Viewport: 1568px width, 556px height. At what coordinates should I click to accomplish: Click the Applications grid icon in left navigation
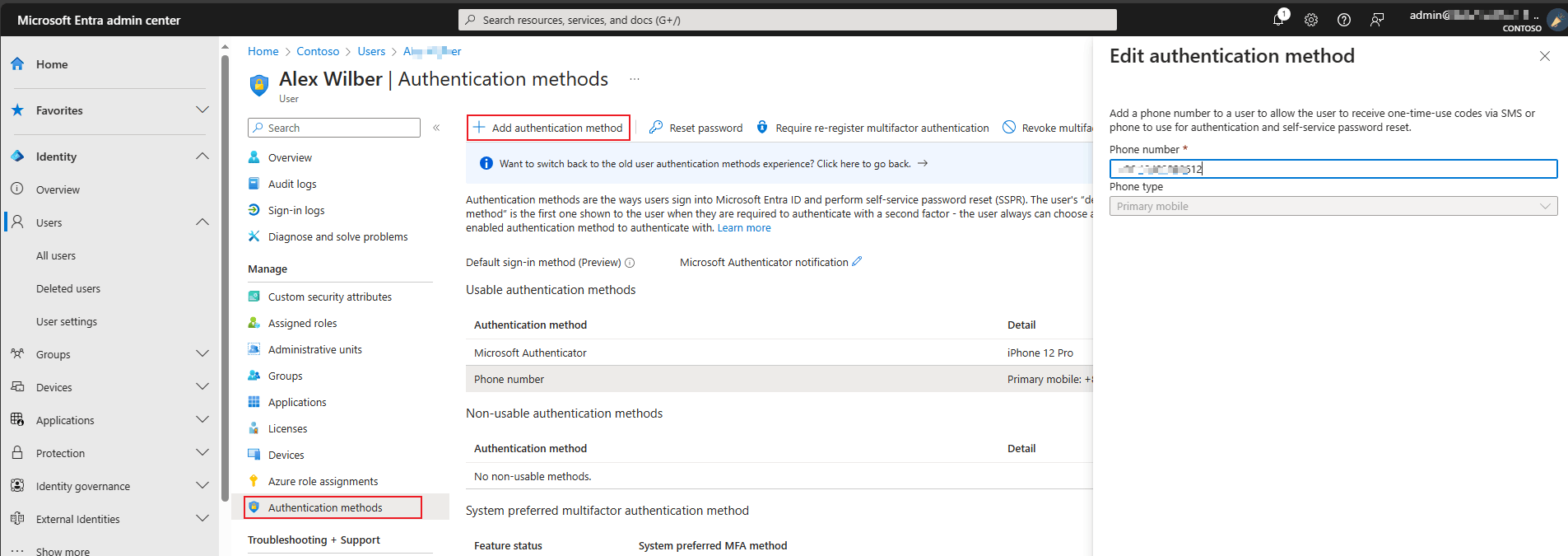pyautogui.click(x=17, y=419)
